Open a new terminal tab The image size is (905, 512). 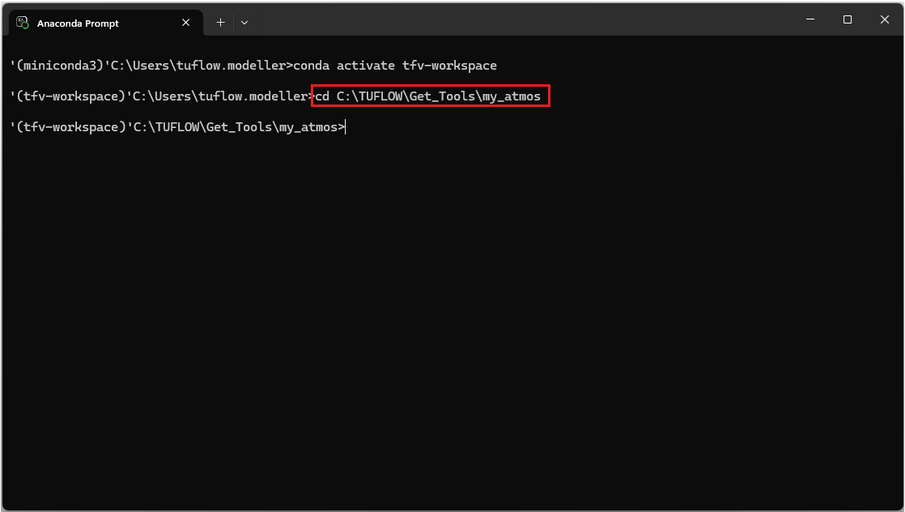[x=220, y=22]
